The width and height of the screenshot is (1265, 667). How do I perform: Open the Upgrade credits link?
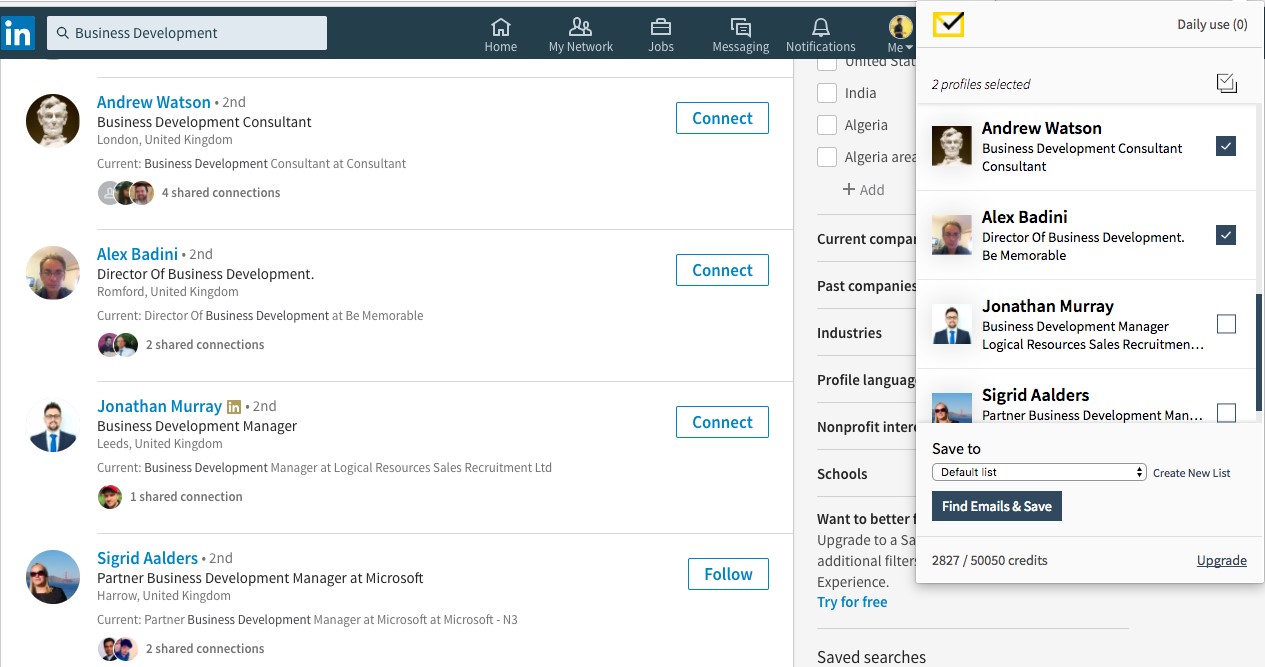(1222, 560)
